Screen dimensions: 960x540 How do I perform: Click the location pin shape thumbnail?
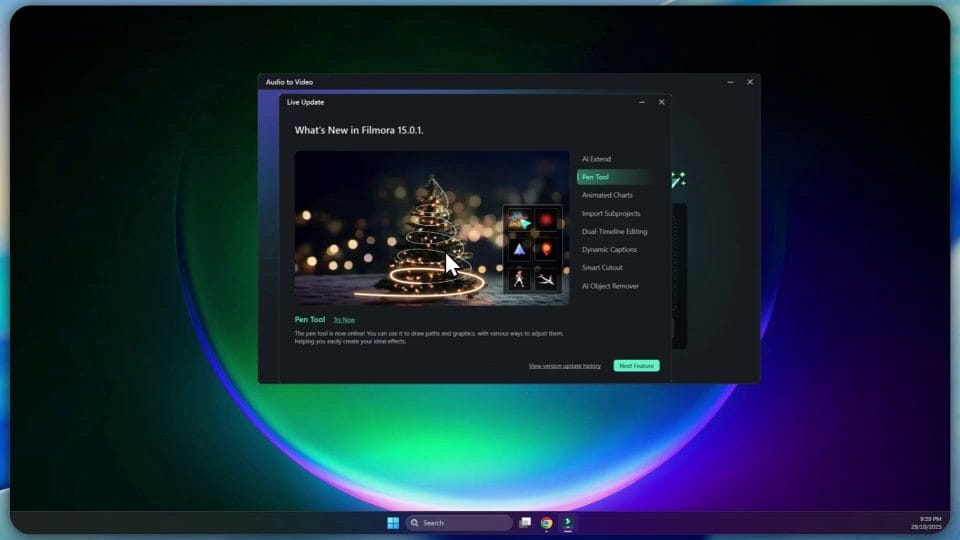[546, 249]
